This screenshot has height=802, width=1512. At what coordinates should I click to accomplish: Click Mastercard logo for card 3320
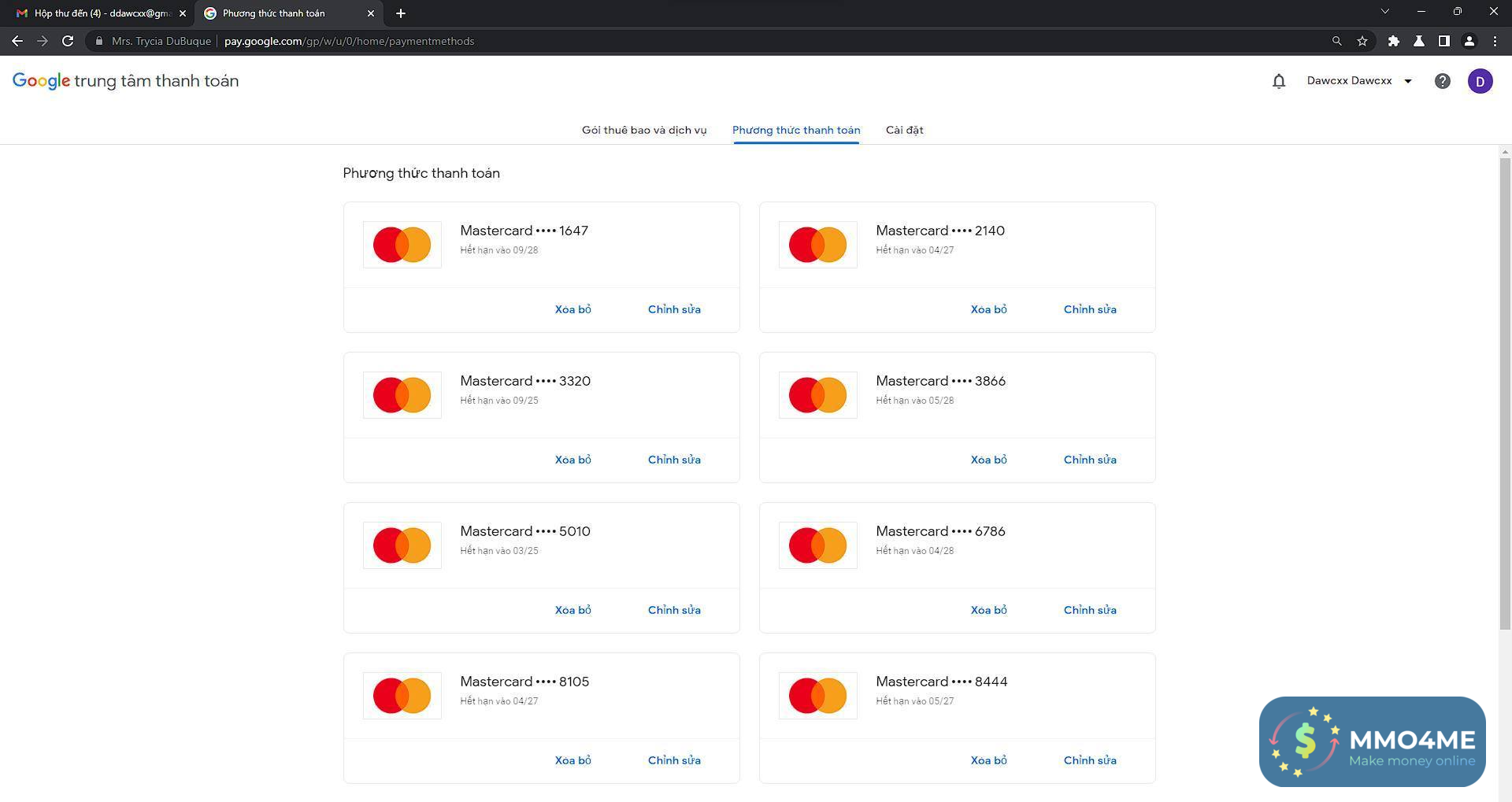point(402,395)
